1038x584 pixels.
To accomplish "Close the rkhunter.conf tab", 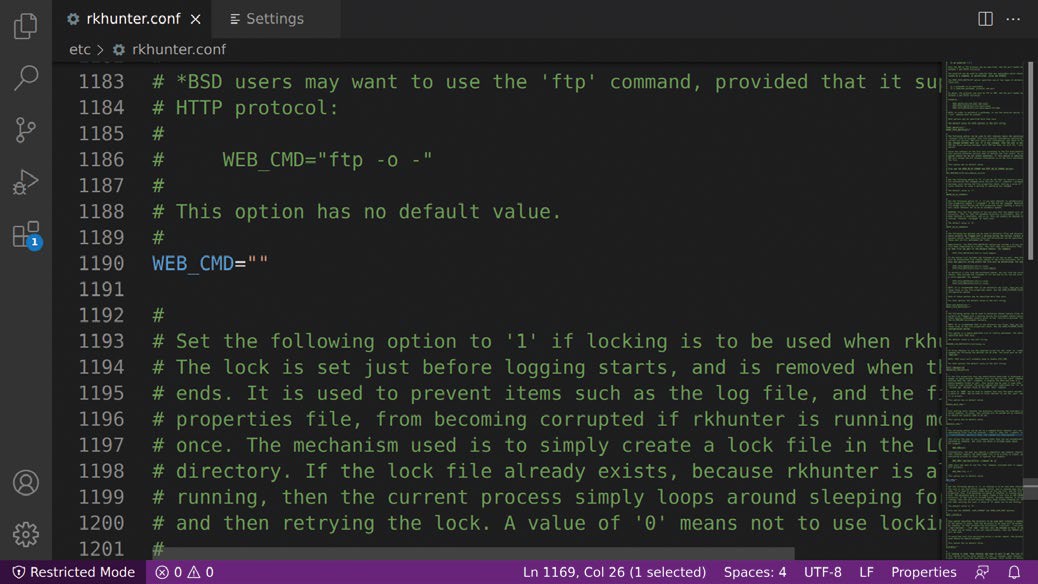I will (x=196, y=19).
